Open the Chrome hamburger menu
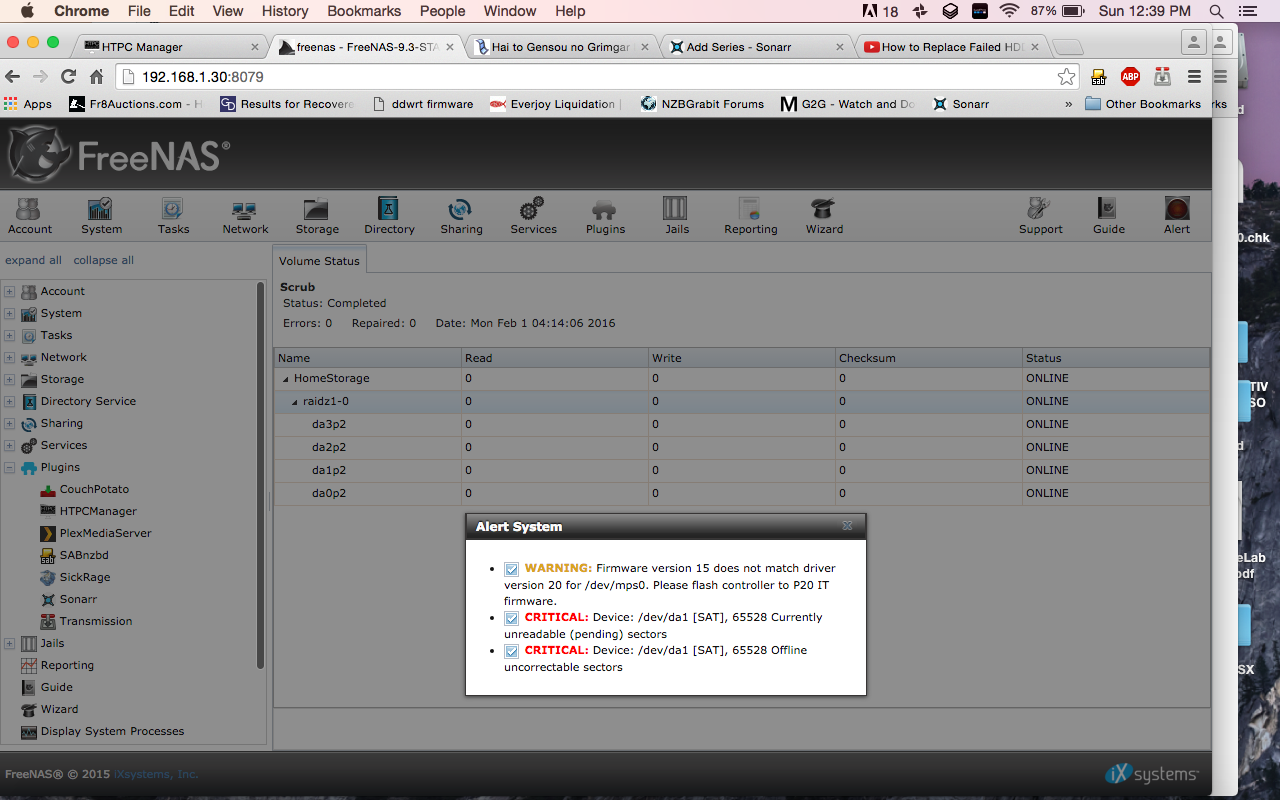 click(x=1194, y=77)
